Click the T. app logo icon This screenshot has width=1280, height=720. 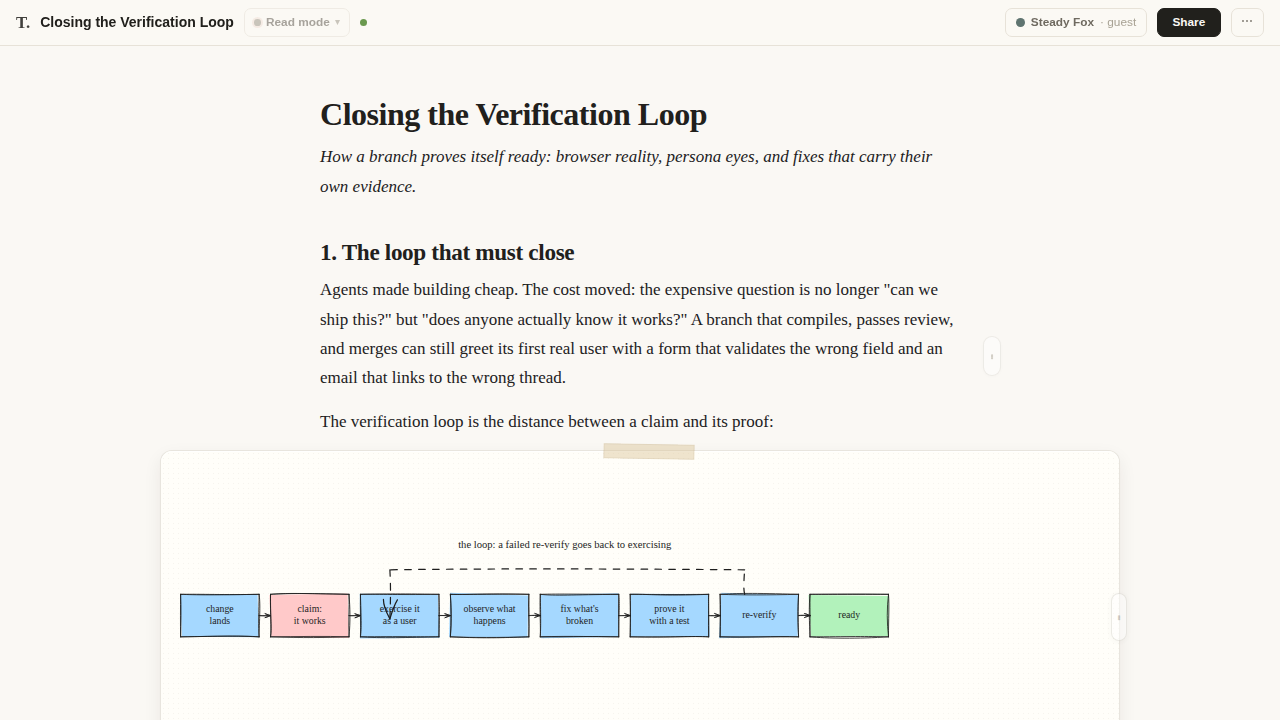[23, 22]
